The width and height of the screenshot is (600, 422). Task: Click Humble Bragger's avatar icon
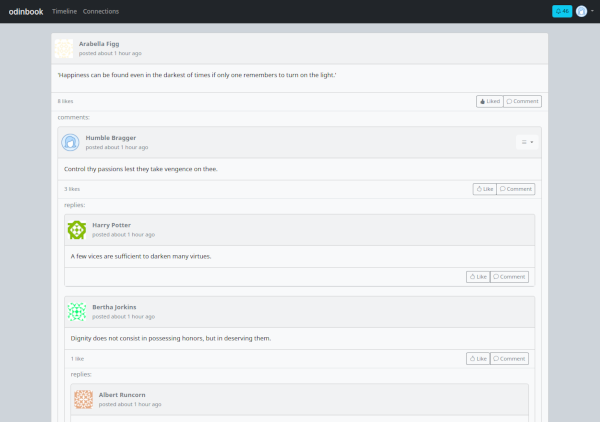pos(70,142)
